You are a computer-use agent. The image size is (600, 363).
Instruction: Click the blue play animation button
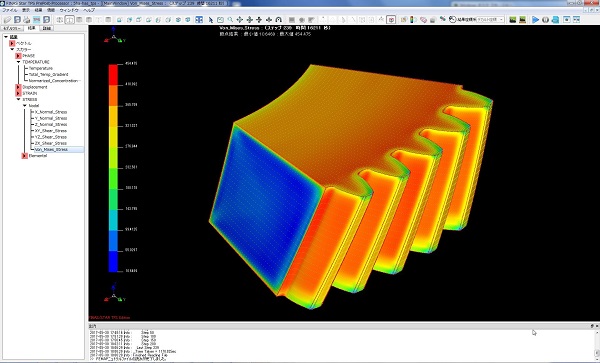tap(535, 20)
